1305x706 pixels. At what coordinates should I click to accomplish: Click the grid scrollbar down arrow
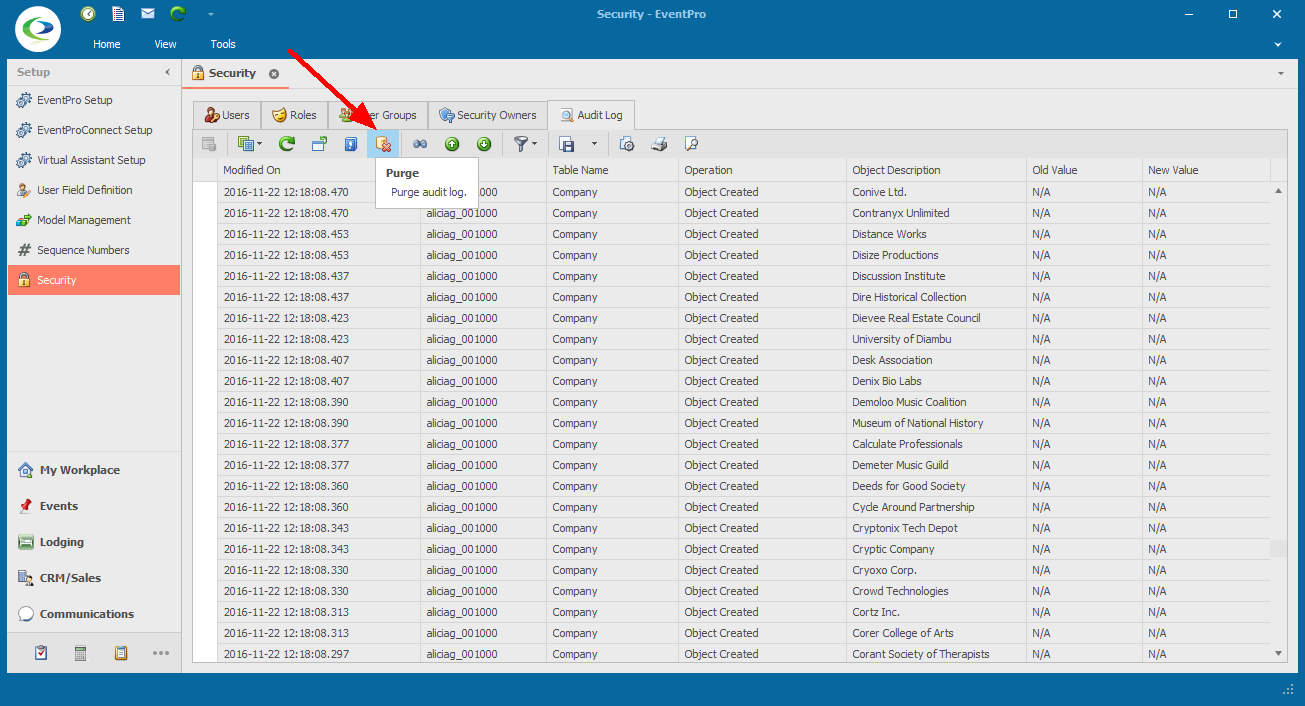point(1279,653)
